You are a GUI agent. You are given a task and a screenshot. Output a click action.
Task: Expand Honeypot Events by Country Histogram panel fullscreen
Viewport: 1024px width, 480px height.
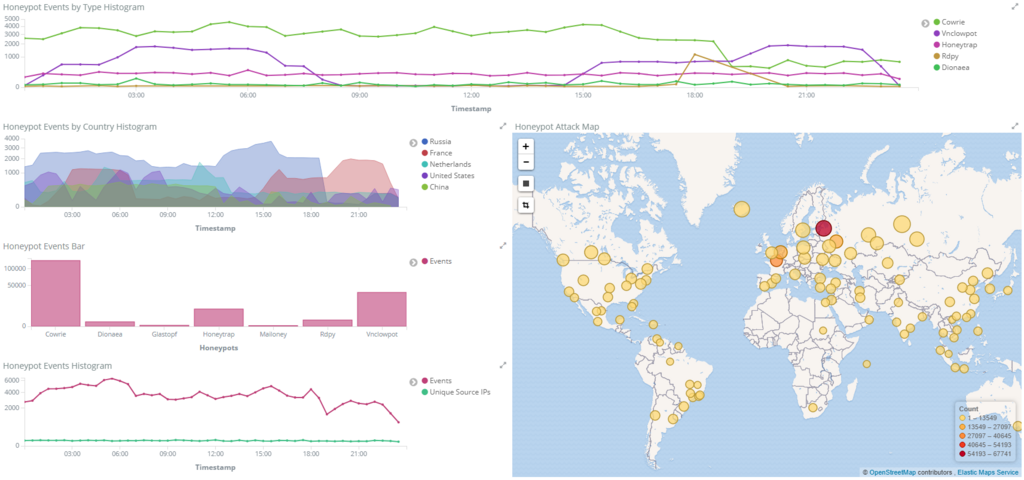click(503, 126)
